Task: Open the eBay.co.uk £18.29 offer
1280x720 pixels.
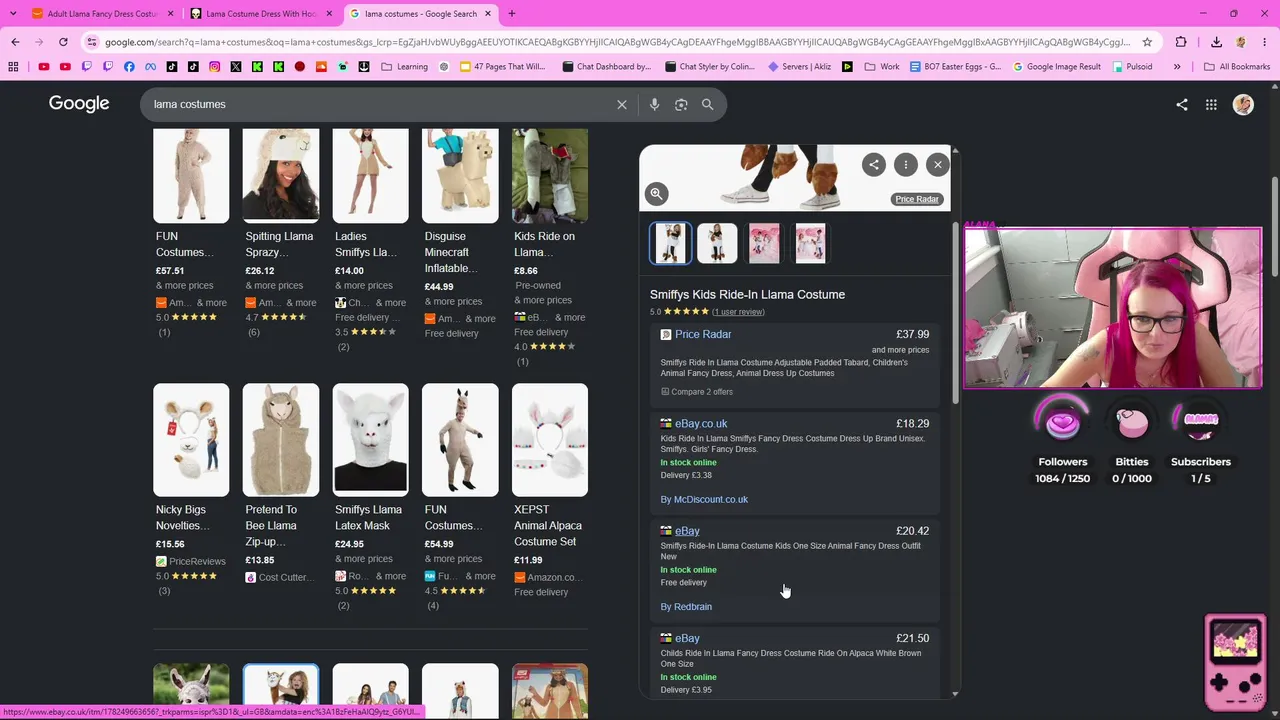Action: [701, 423]
